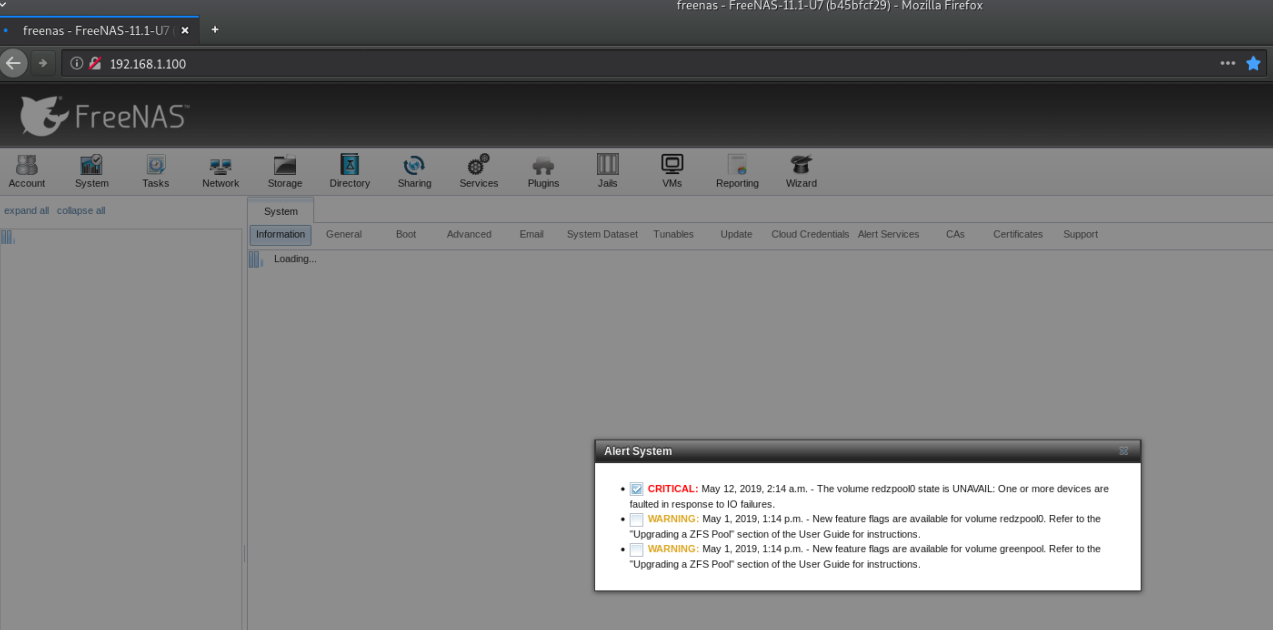Switch to the Email sub-tab
This screenshot has height=630, width=1273.
(x=532, y=234)
